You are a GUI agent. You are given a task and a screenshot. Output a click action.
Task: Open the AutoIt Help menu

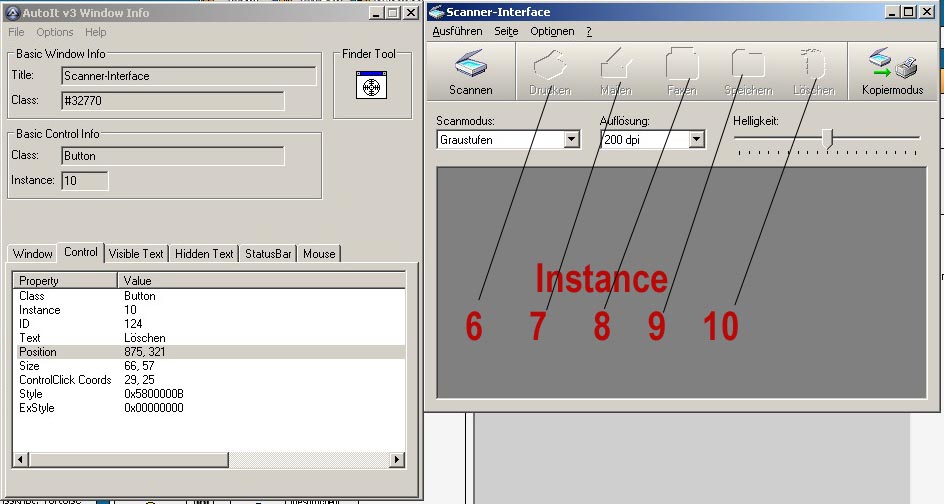[x=95, y=32]
